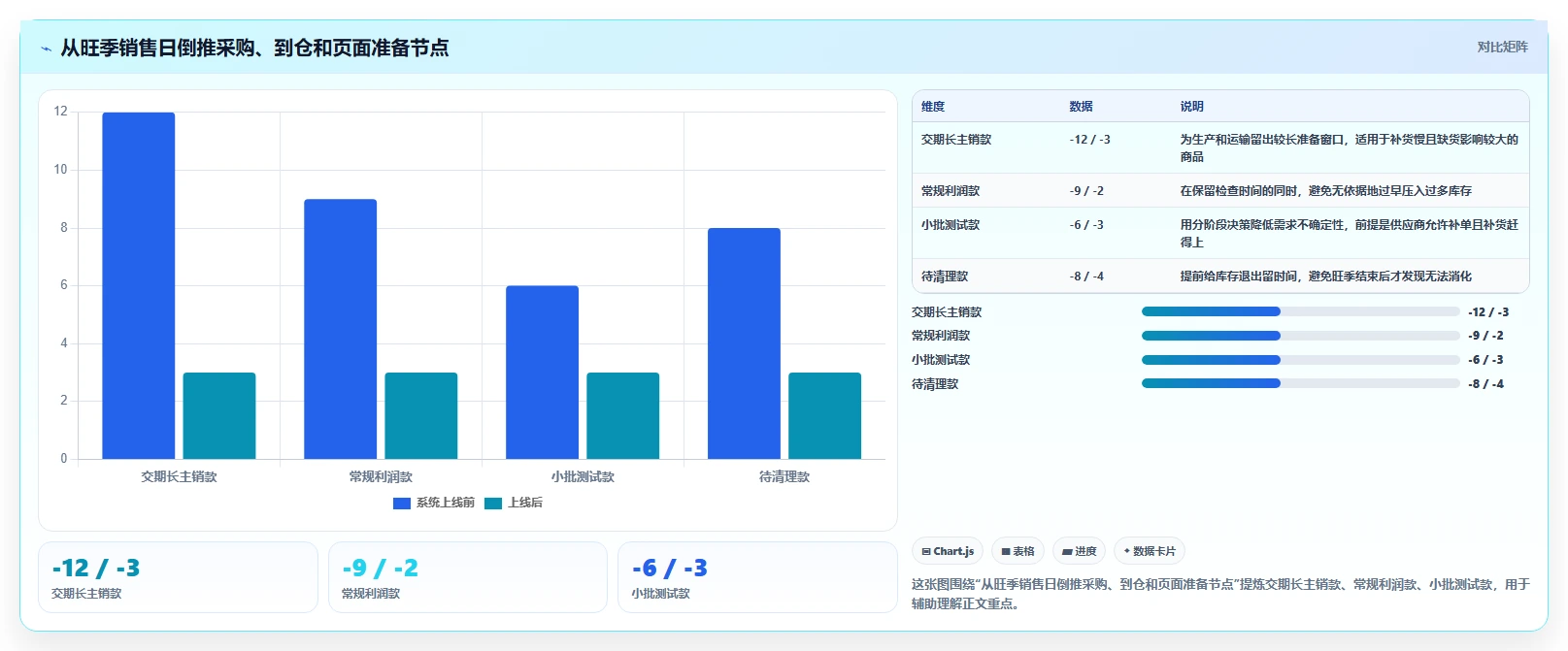The image size is (1568, 651).
Task: Click the 常规利润款 x-axis label on chart
Action: 381,477
